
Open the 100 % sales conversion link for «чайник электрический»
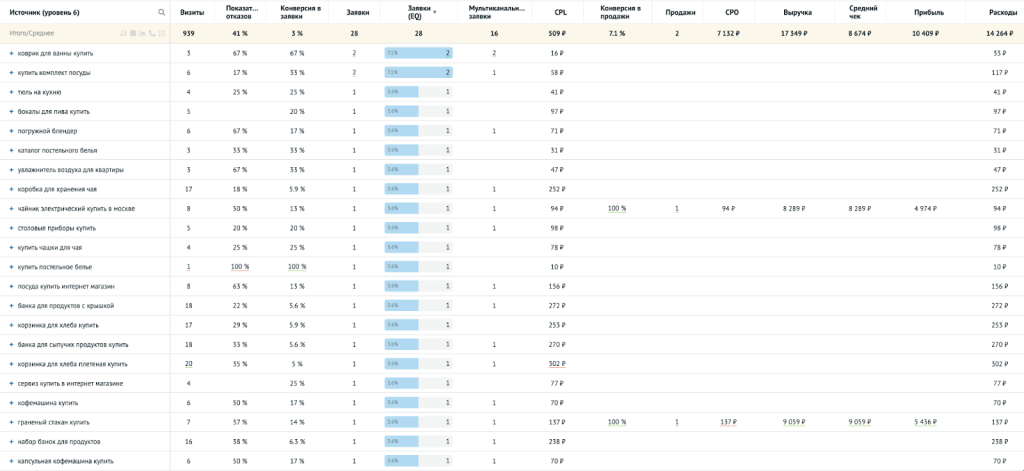coord(616,208)
